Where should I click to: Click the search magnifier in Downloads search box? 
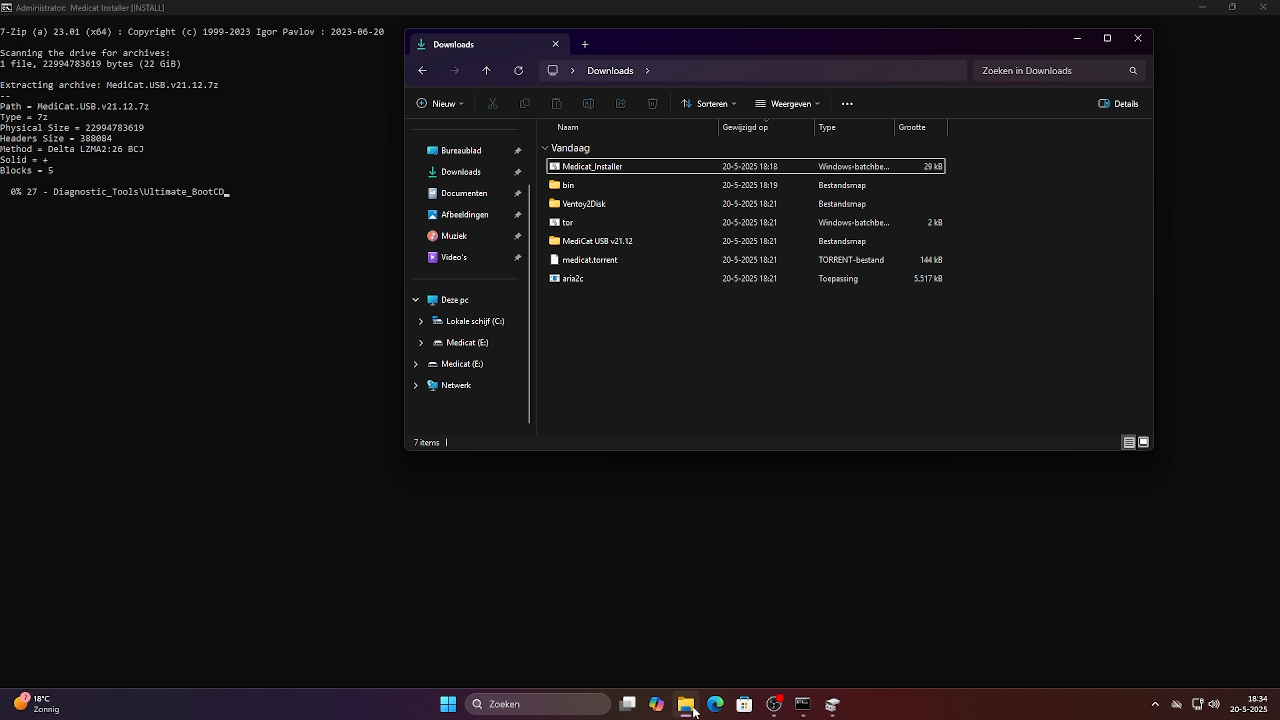click(x=1133, y=71)
